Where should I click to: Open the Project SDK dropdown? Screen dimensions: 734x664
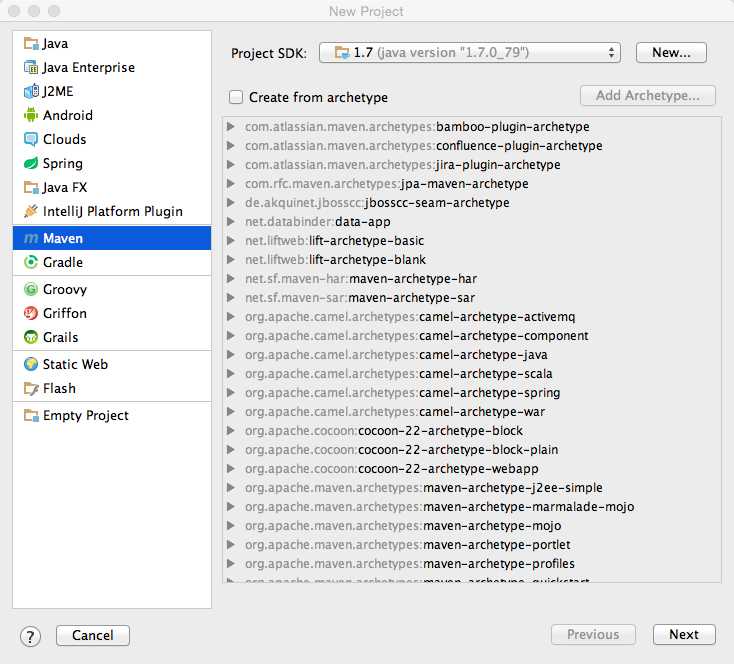click(470, 52)
